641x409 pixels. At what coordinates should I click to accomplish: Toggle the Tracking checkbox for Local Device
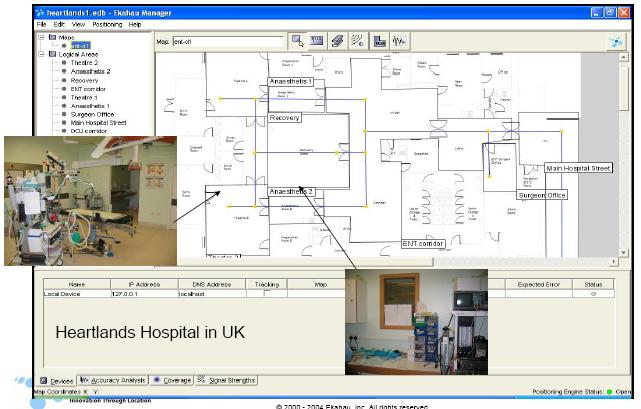[x=267, y=293]
